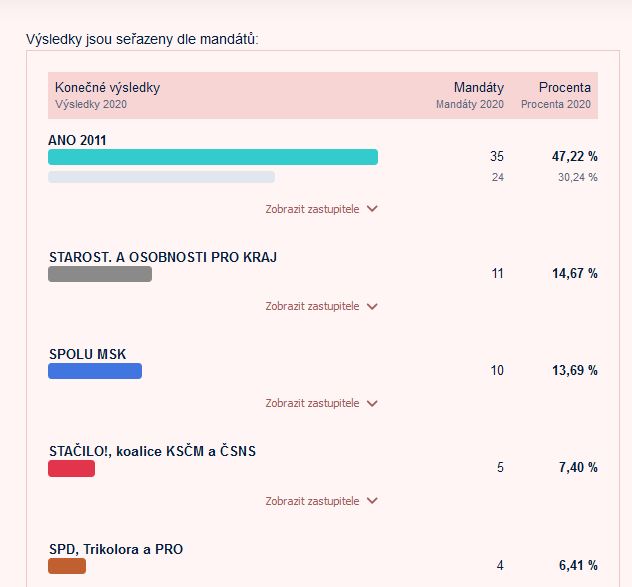632x587 pixels.
Task: Click the 47,22 % value for ANO 2011
Action: pos(574,157)
